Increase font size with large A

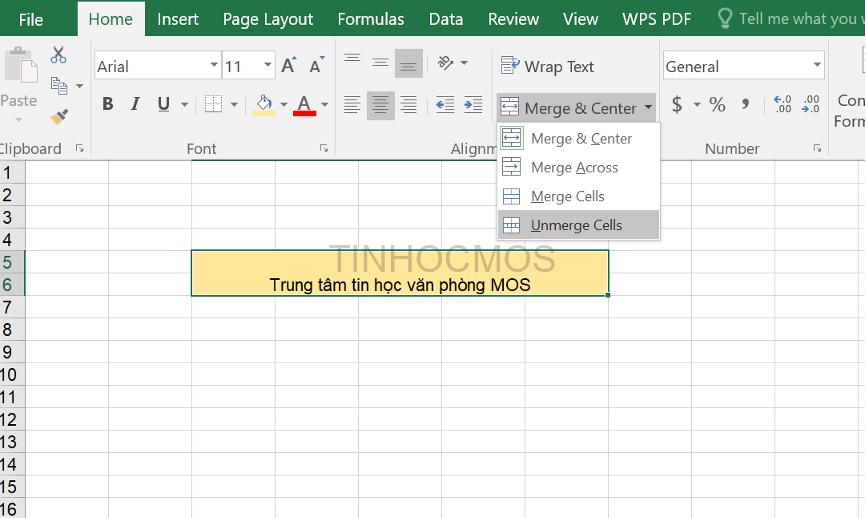coord(289,66)
